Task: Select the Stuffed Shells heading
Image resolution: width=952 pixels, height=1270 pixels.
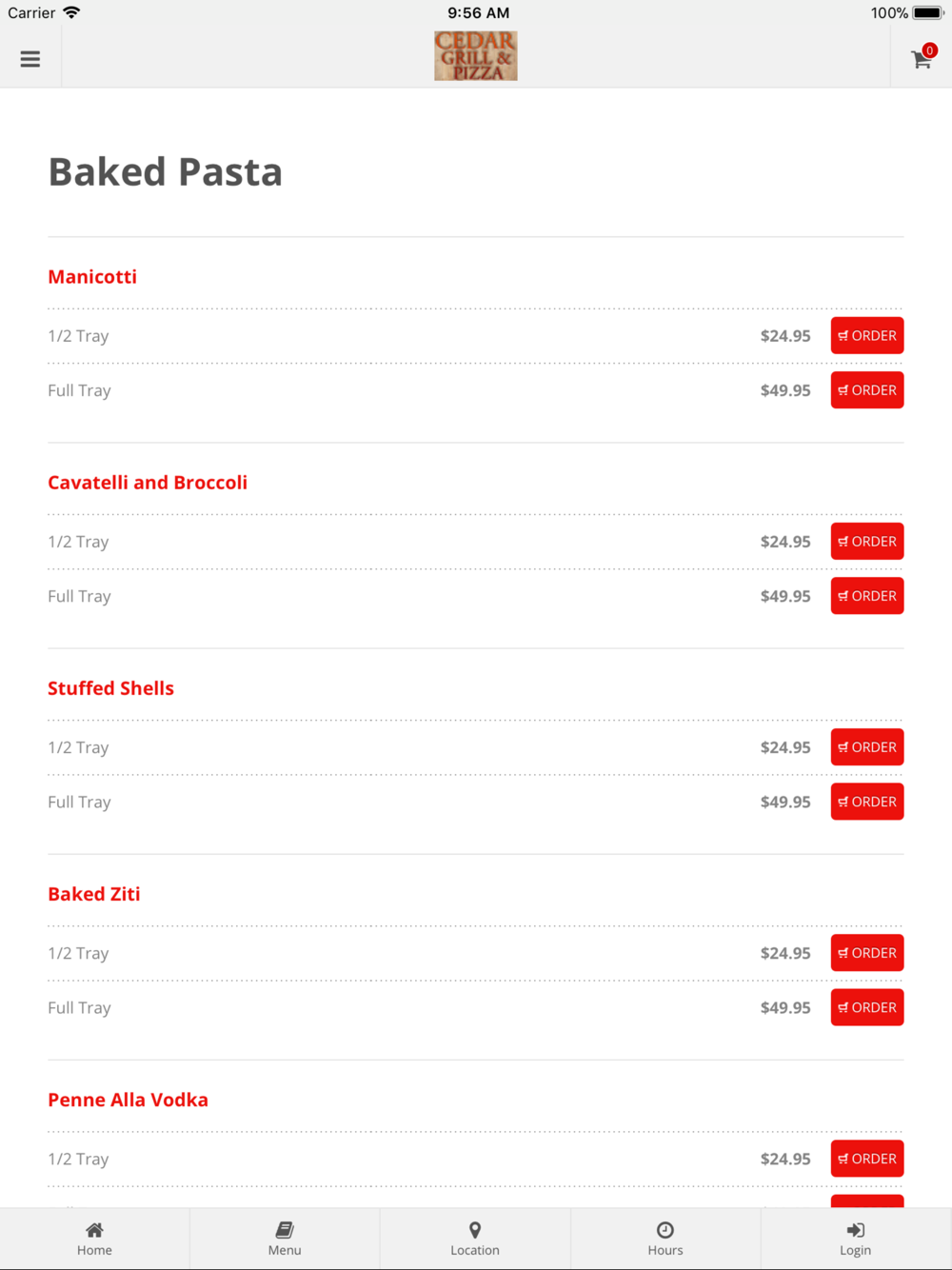Action: tap(110, 688)
